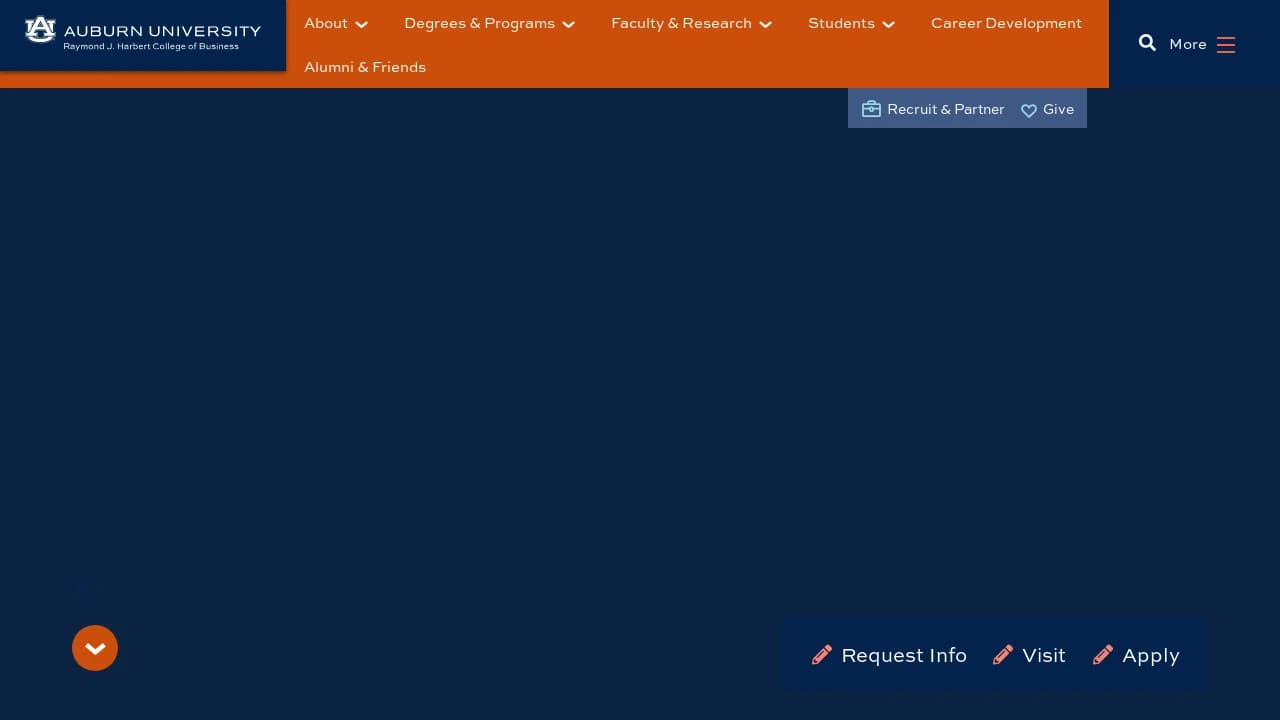Click the Request Info action

point(903,655)
